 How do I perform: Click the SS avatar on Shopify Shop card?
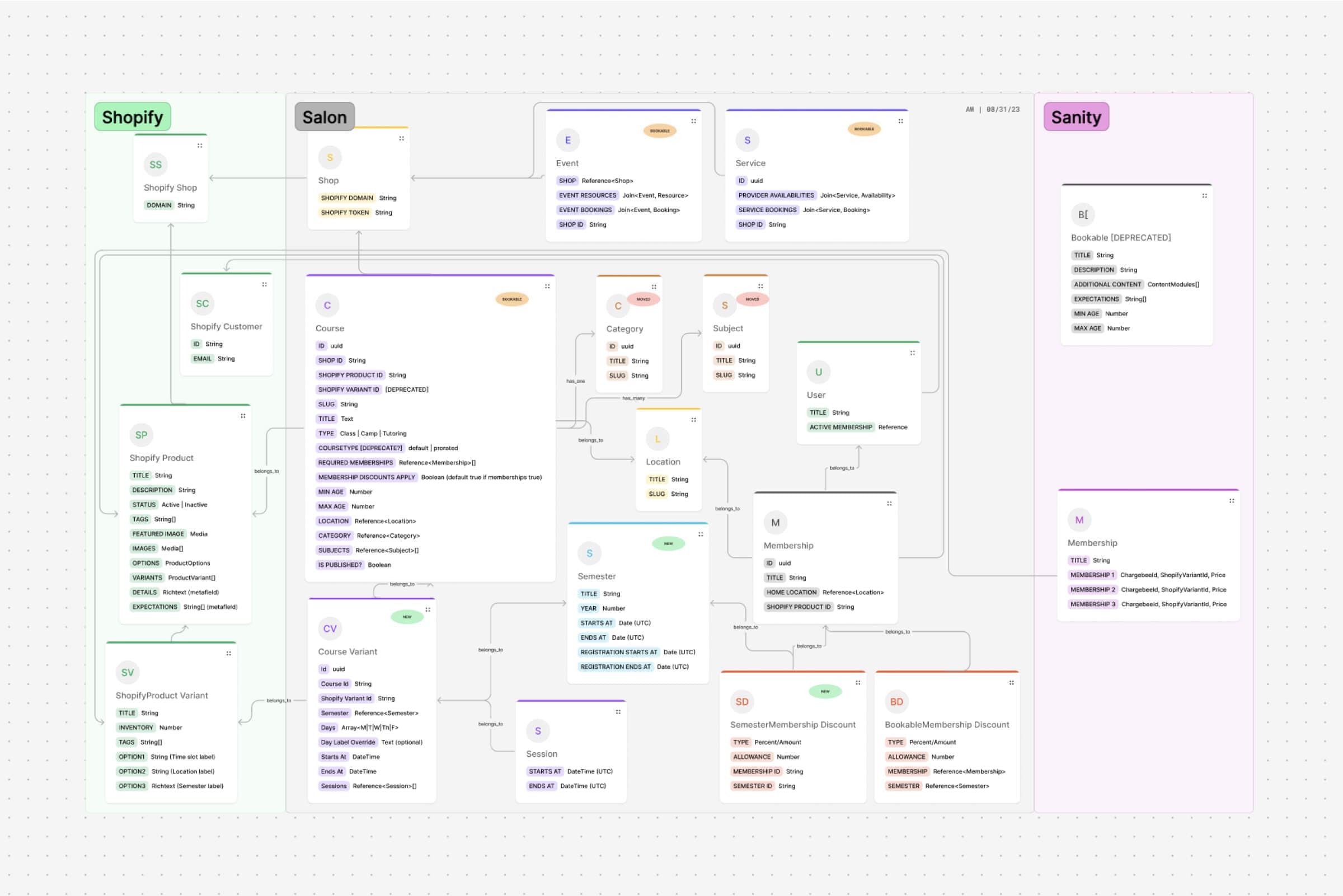click(x=156, y=165)
